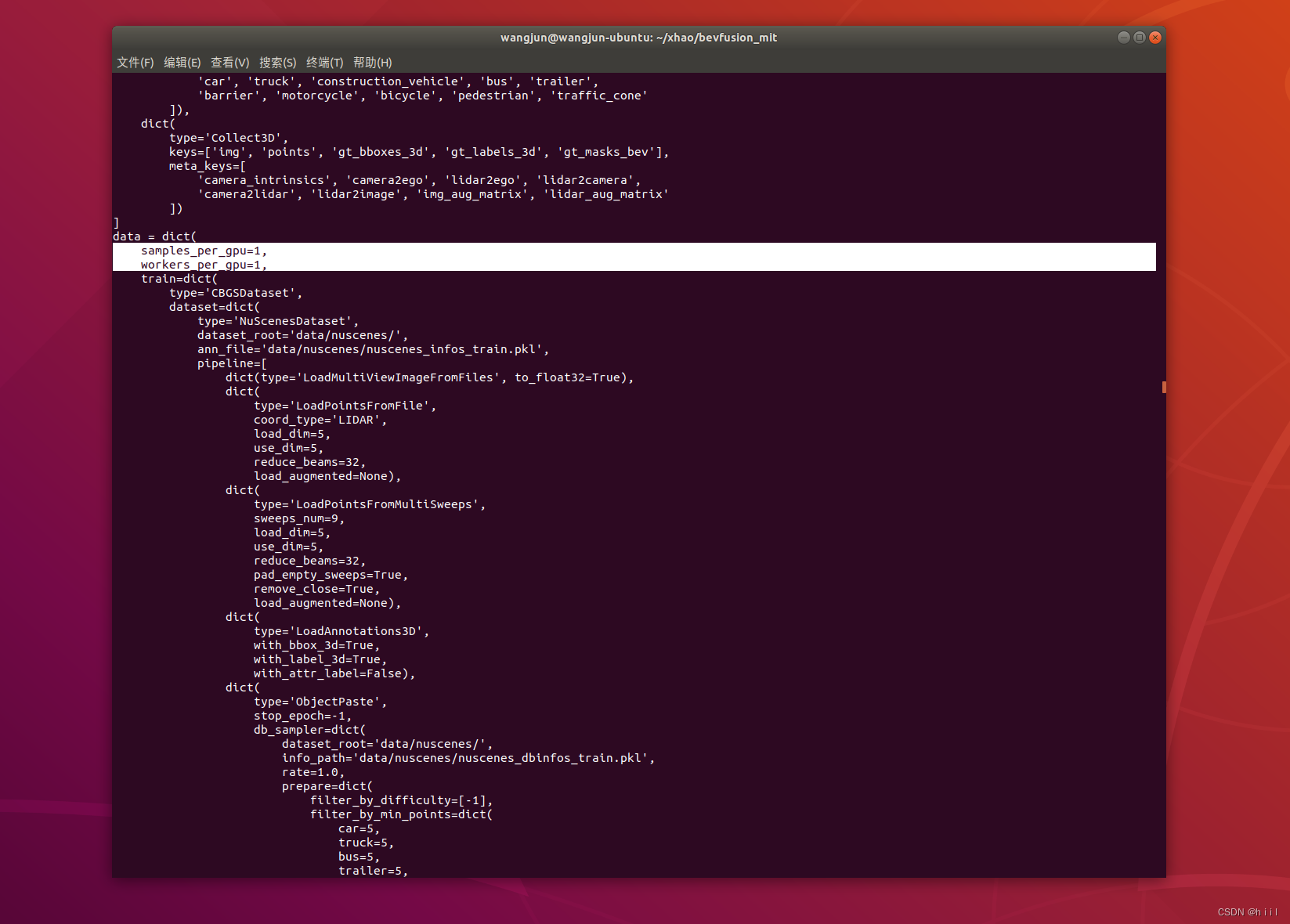
Task: Click the terminal scrollbar thumb
Action: coord(1164,387)
